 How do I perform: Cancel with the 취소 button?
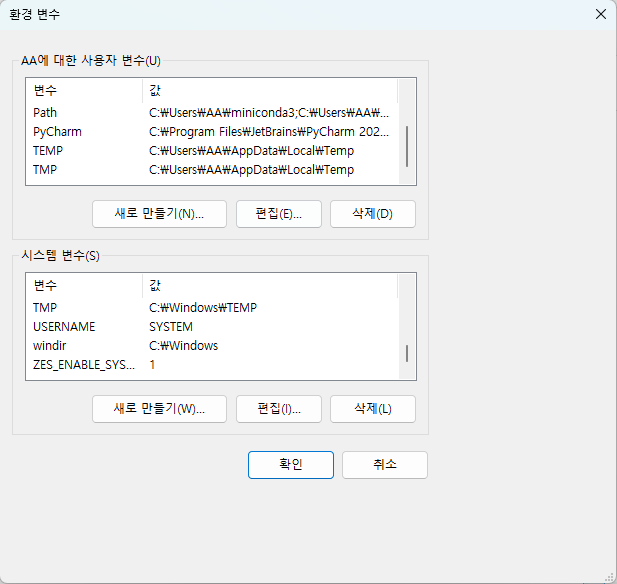pos(385,465)
